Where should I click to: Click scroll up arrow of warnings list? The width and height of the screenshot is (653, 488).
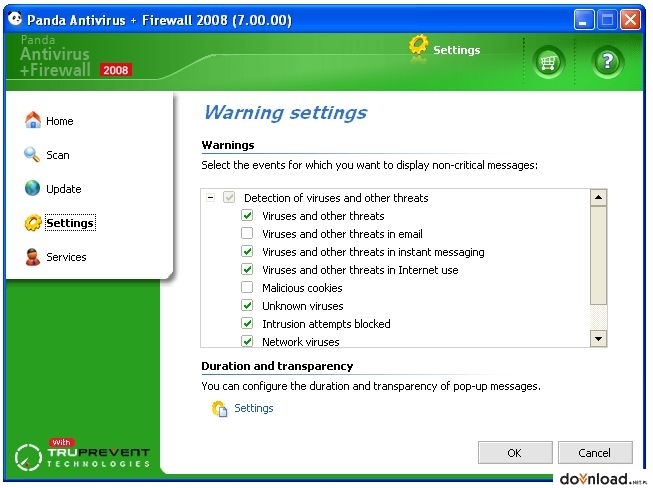click(x=598, y=197)
